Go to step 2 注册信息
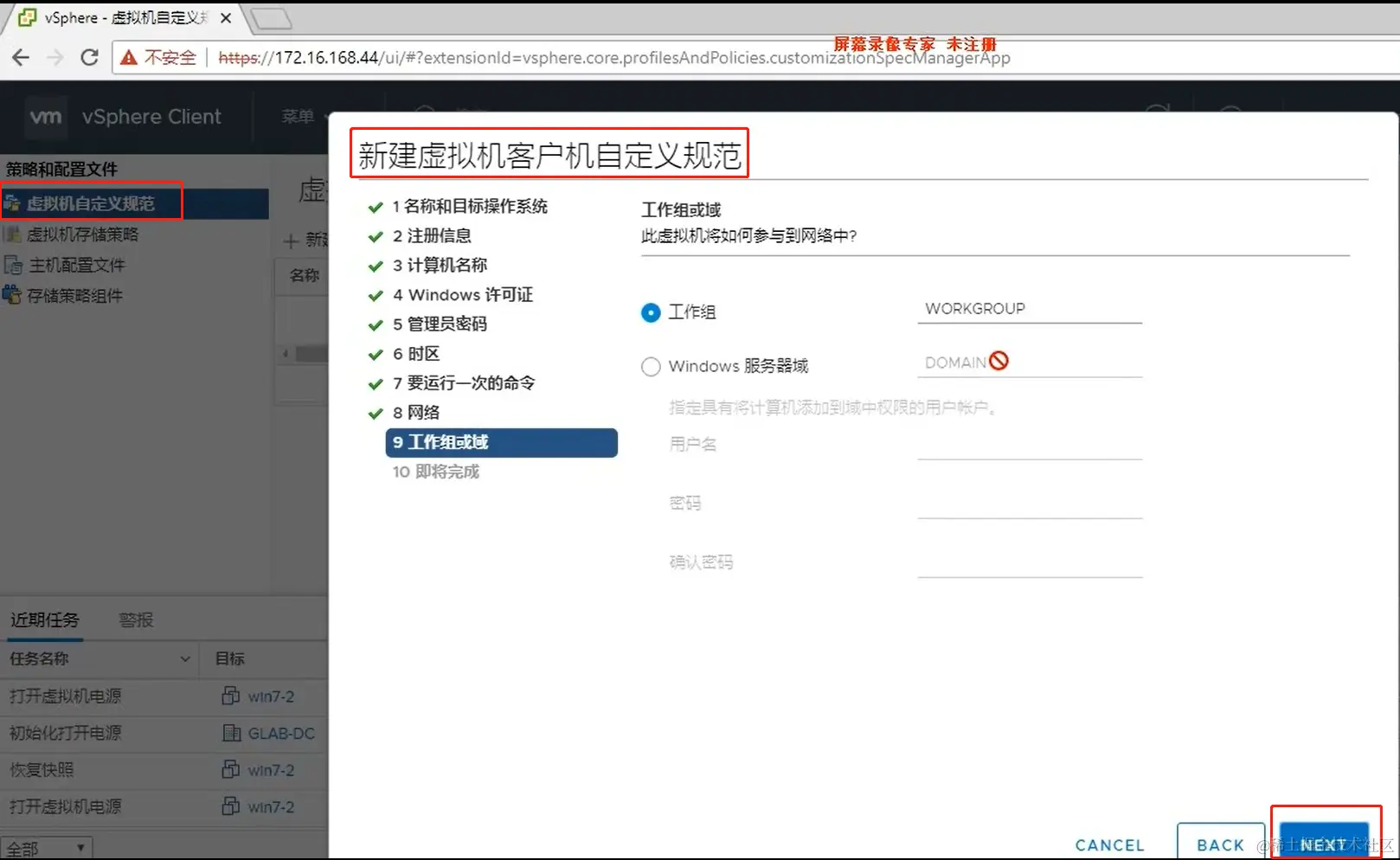 tap(432, 235)
